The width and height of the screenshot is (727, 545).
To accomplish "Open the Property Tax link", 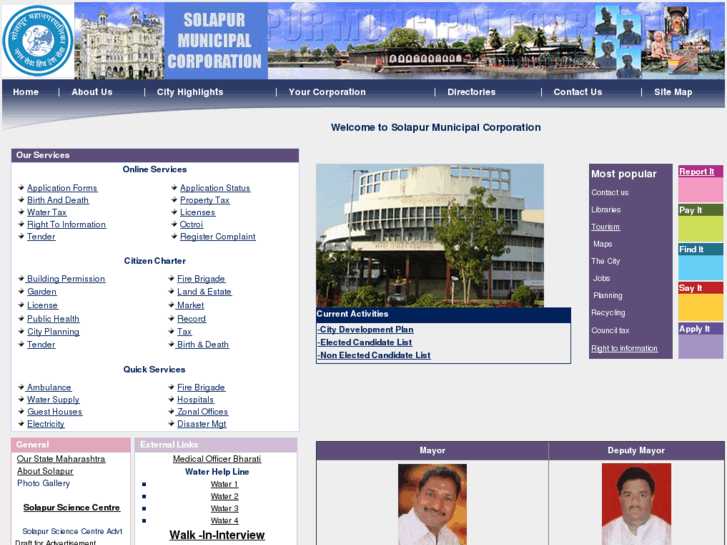I will click(205, 200).
